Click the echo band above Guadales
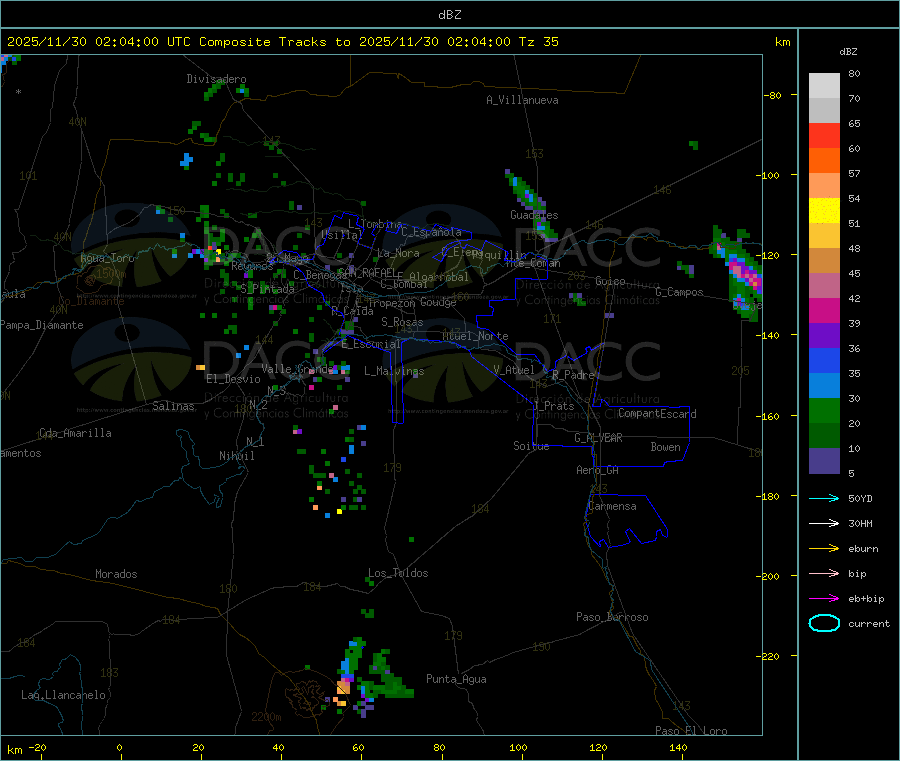 530,204
